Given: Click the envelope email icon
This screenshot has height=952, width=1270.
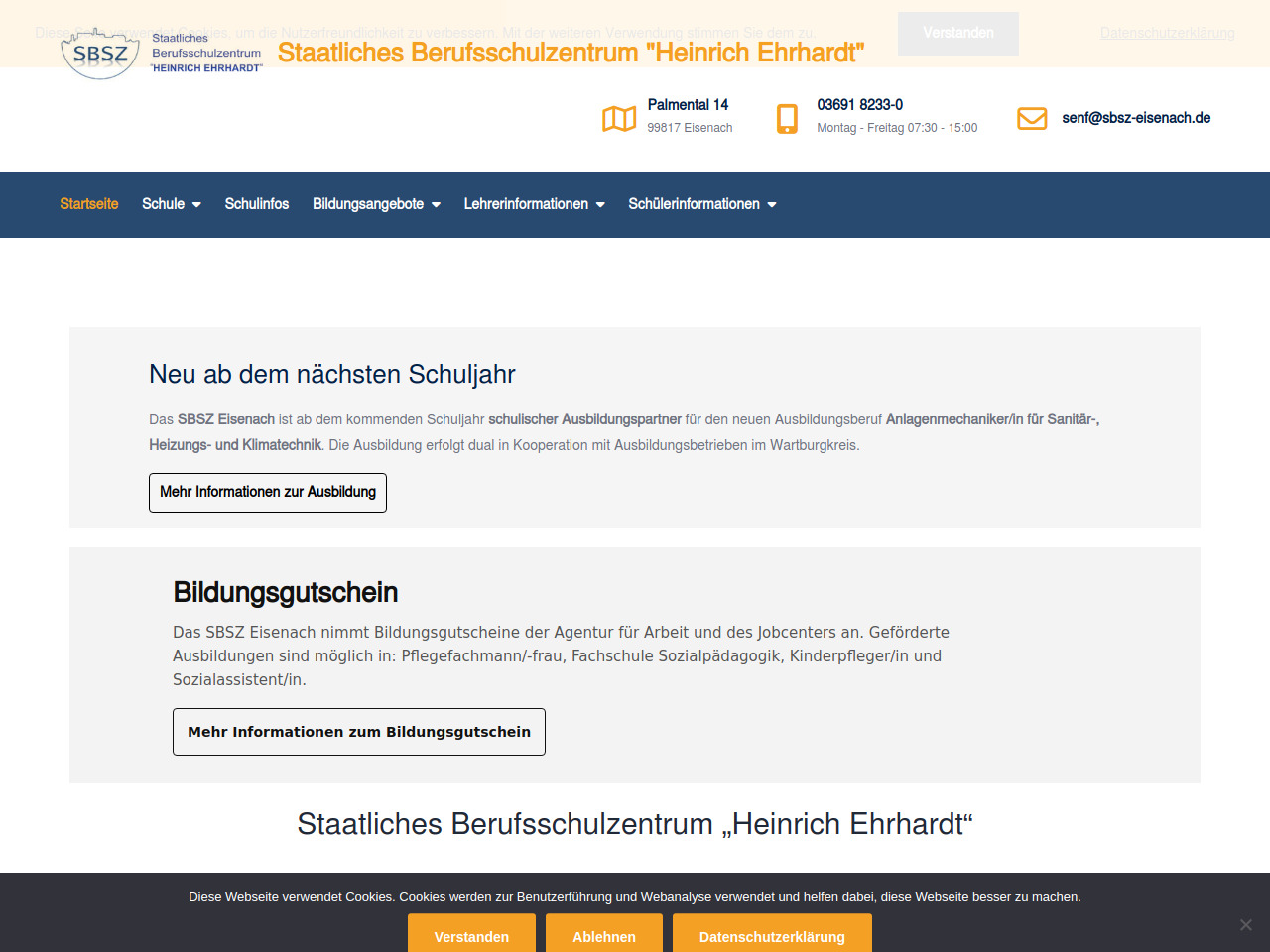Looking at the screenshot, I should click(x=1032, y=119).
